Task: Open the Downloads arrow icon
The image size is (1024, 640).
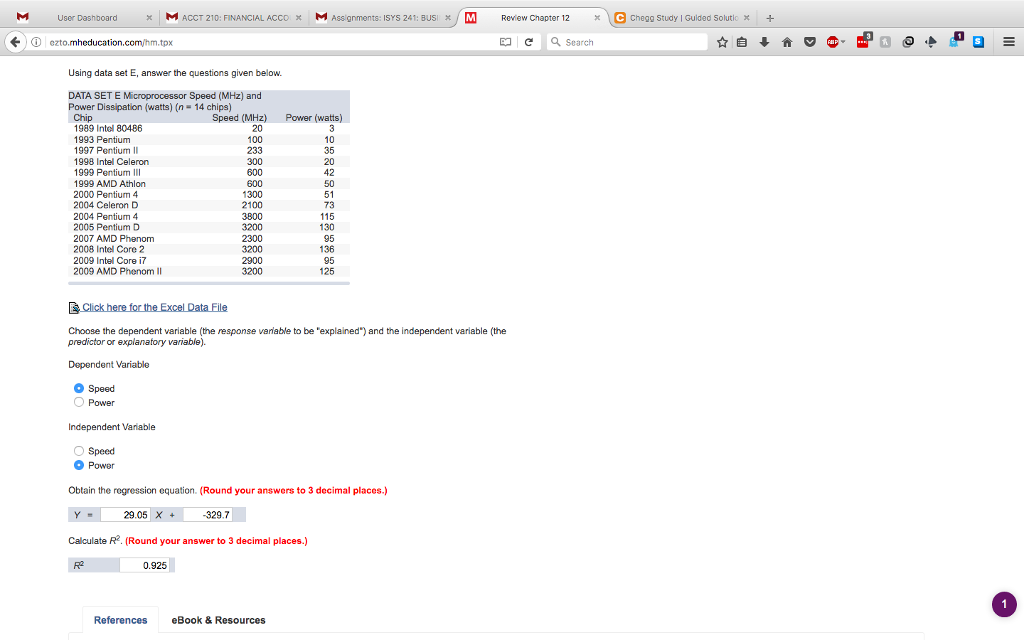Action: point(763,41)
